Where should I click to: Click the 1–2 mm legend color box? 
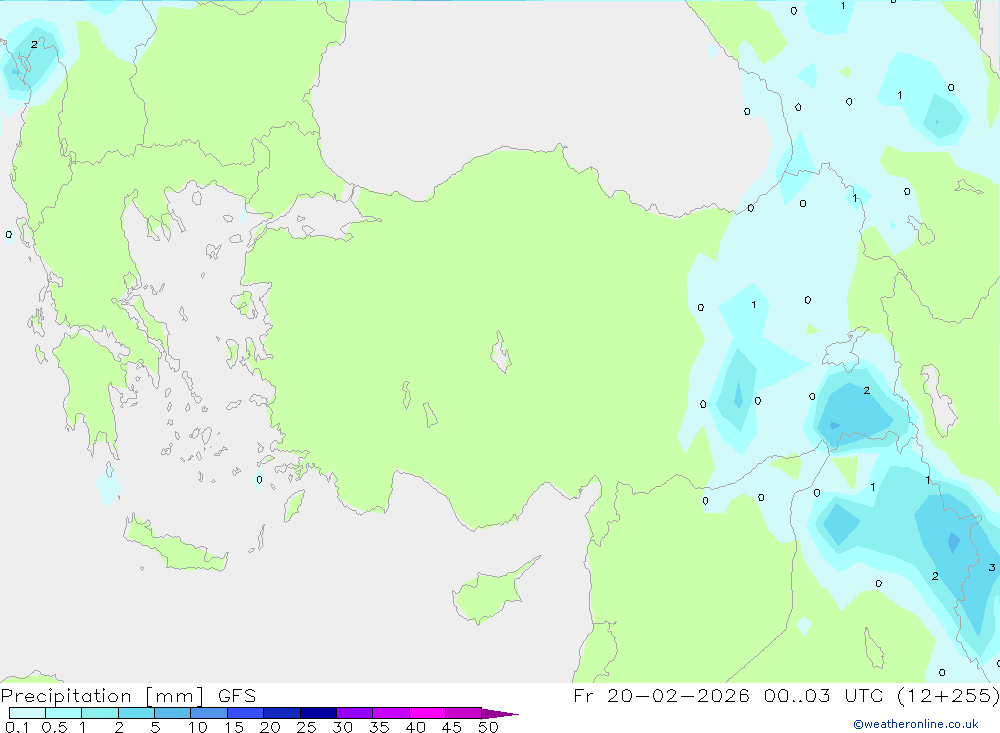point(100,713)
